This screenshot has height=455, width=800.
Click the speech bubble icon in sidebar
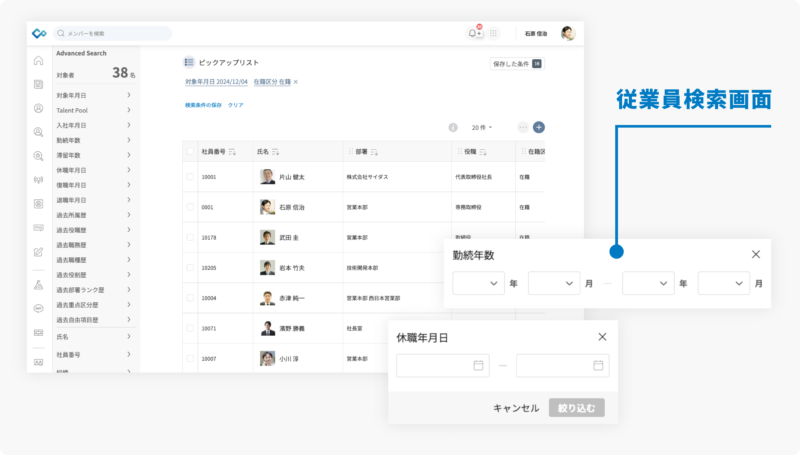38,309
